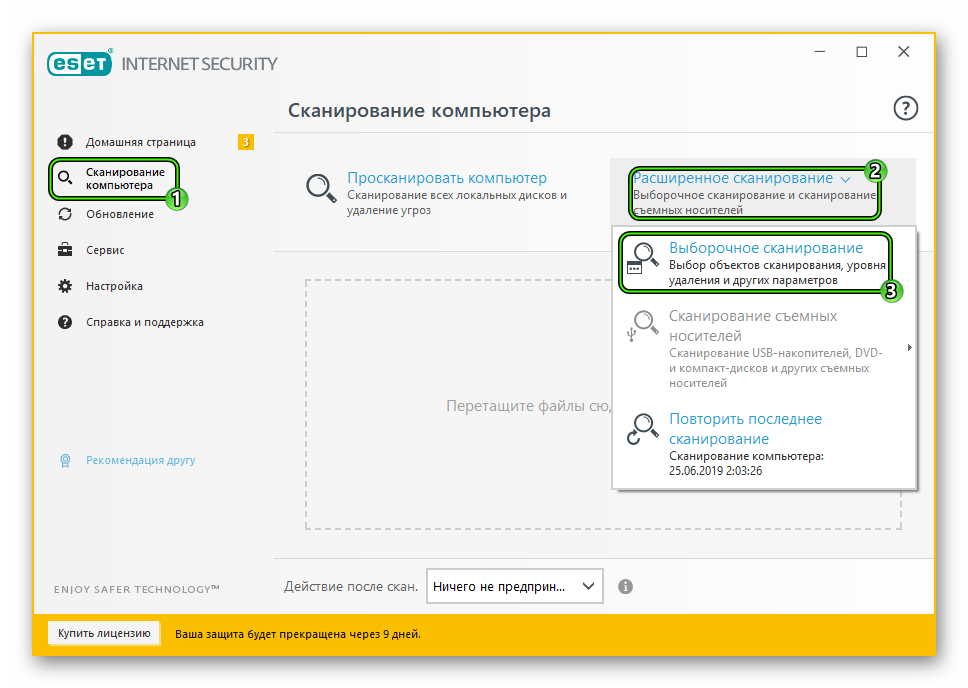Select Сканирование компьютера in sidebar
Screen dimensions: 968x688
point(125,178)
